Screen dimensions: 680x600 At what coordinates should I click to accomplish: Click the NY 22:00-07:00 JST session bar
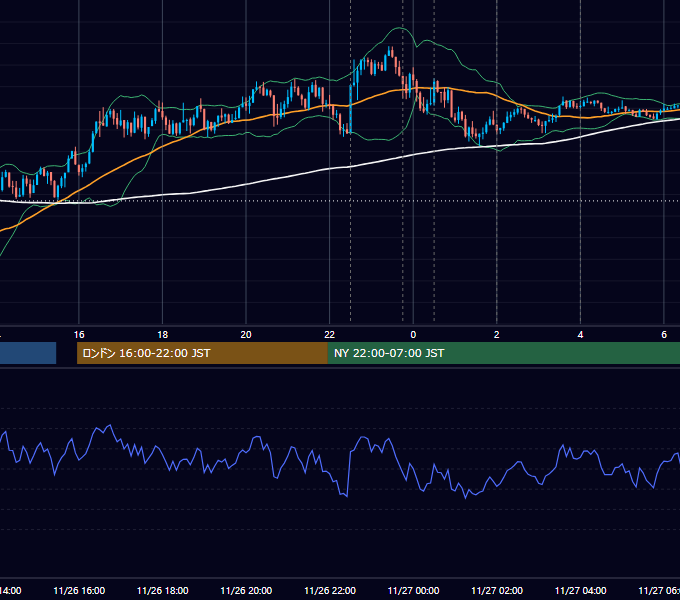click(503, 353)
